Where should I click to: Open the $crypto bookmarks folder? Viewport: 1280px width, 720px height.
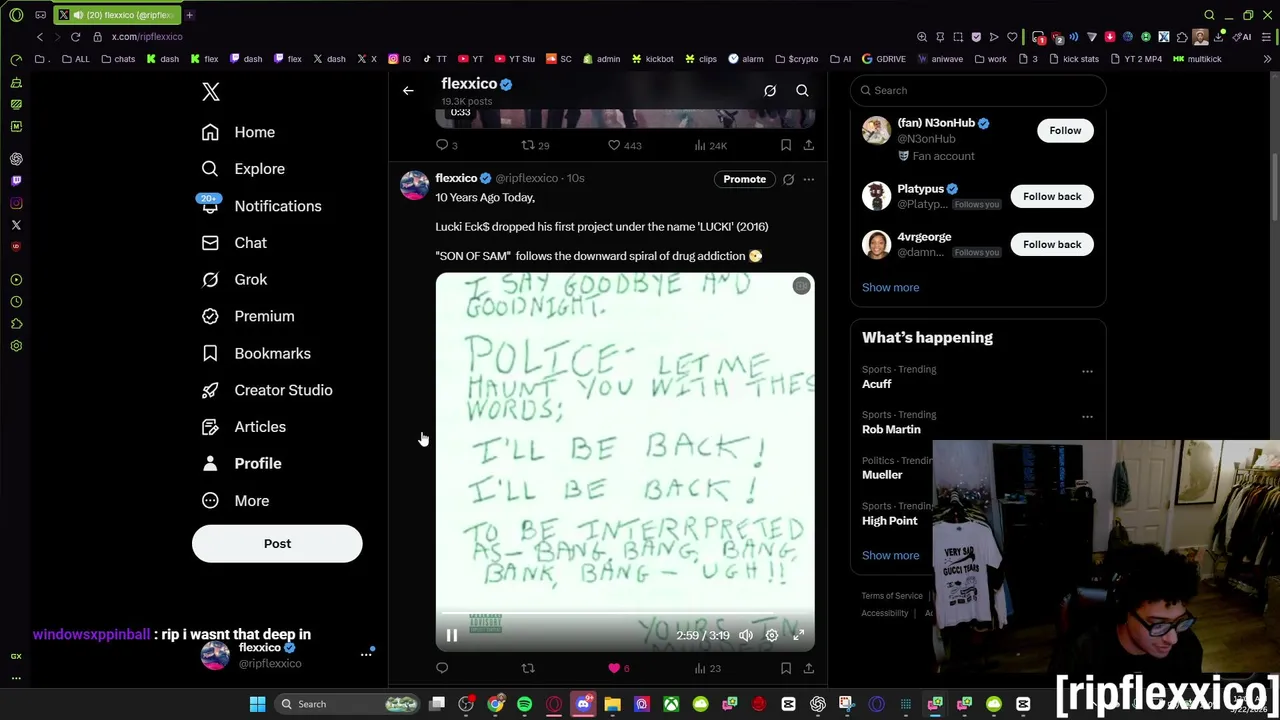796,59
